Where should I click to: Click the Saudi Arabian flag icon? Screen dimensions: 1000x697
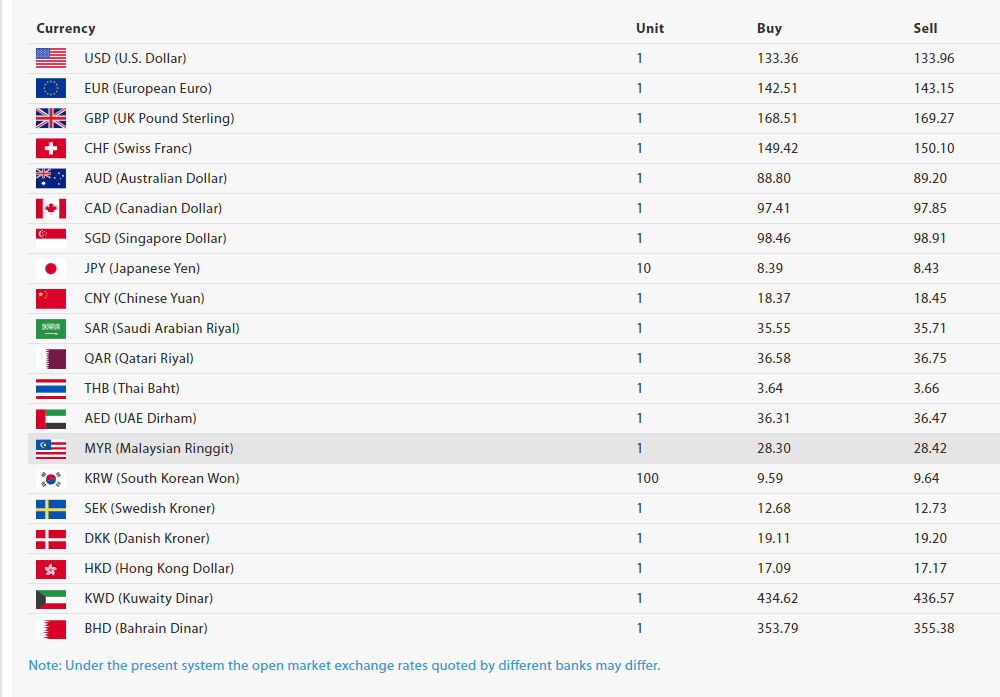click(51, 328)
